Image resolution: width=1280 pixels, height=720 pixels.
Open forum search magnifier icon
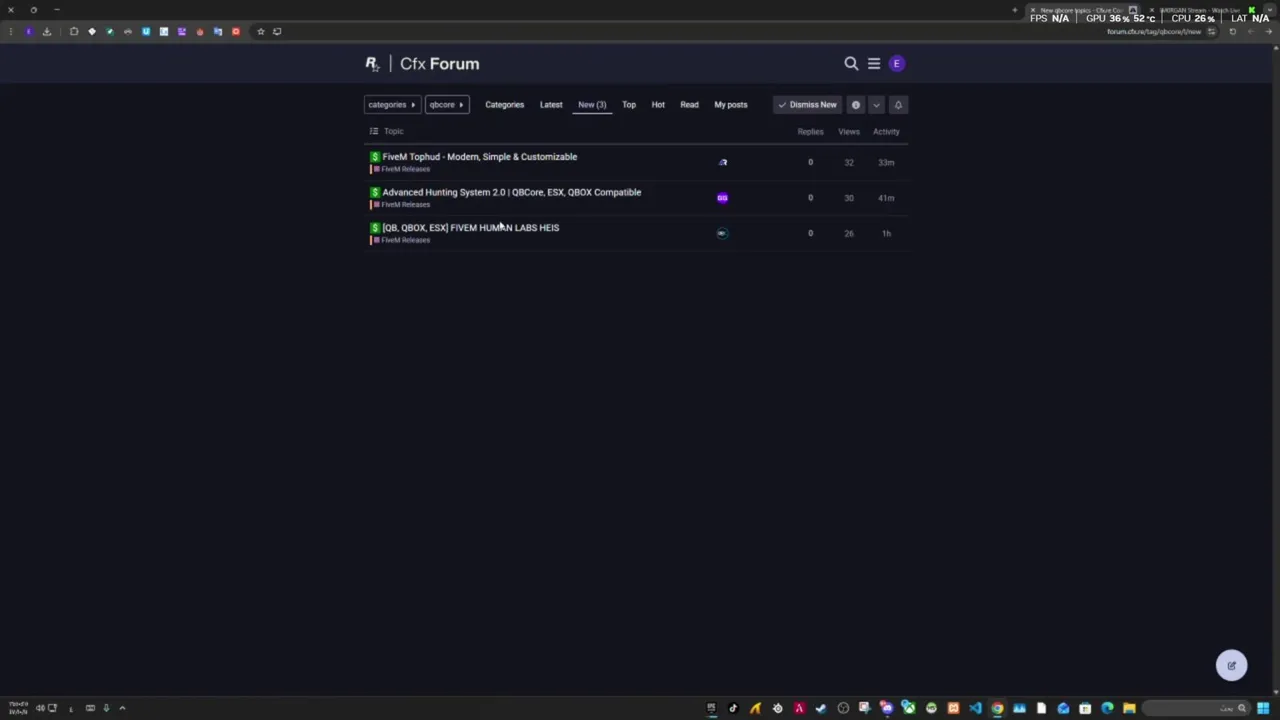pyautogui.click(x=851, y=64)
